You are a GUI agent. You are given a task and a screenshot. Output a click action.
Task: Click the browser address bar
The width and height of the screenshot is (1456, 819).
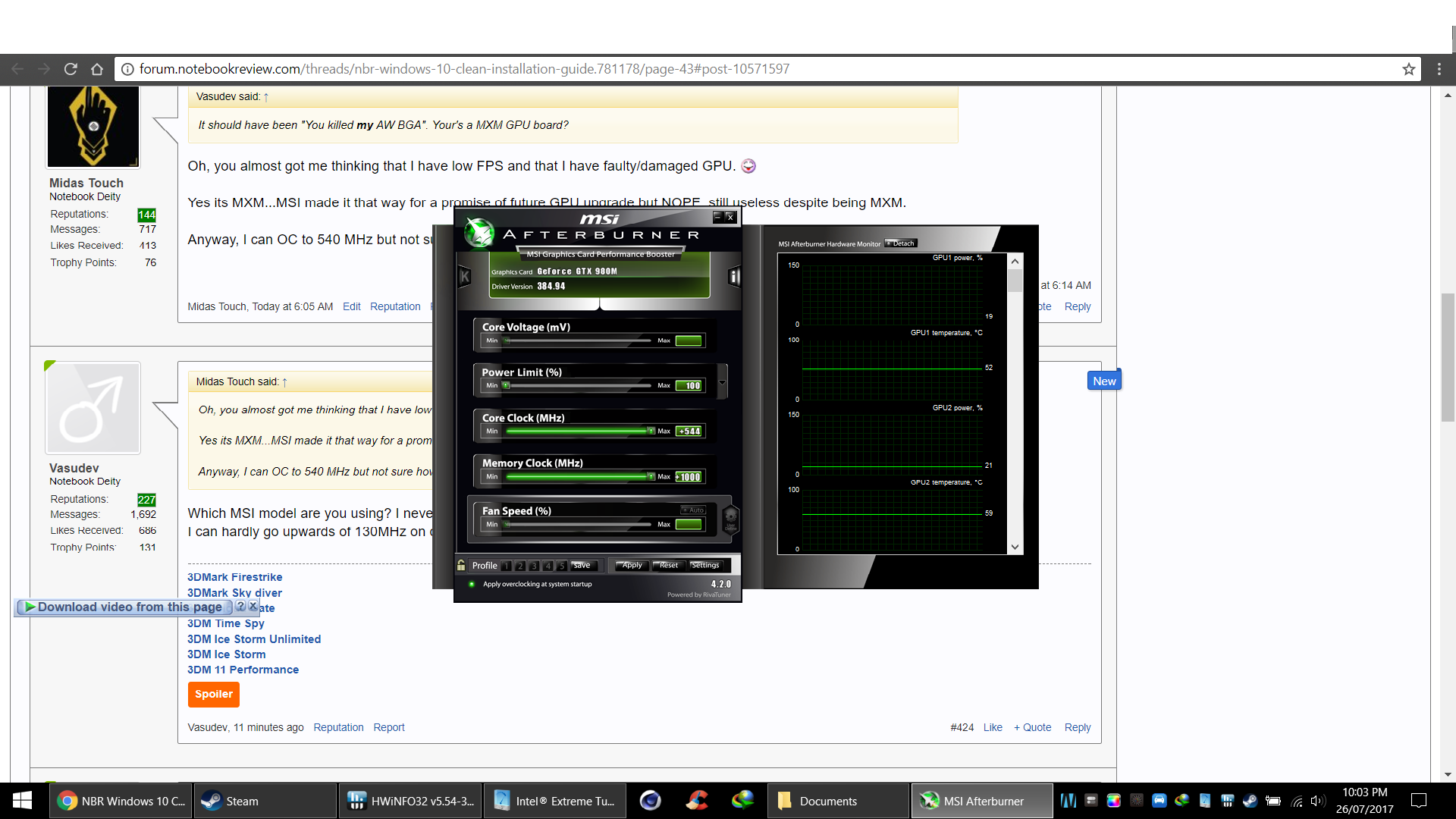tap(766, 69)
